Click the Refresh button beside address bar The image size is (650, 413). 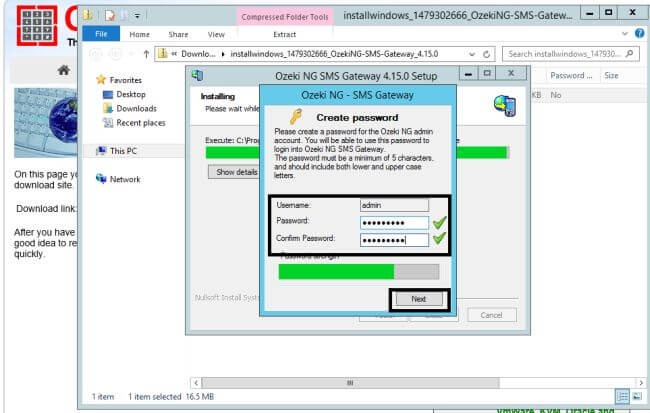(x=487, y=54)
